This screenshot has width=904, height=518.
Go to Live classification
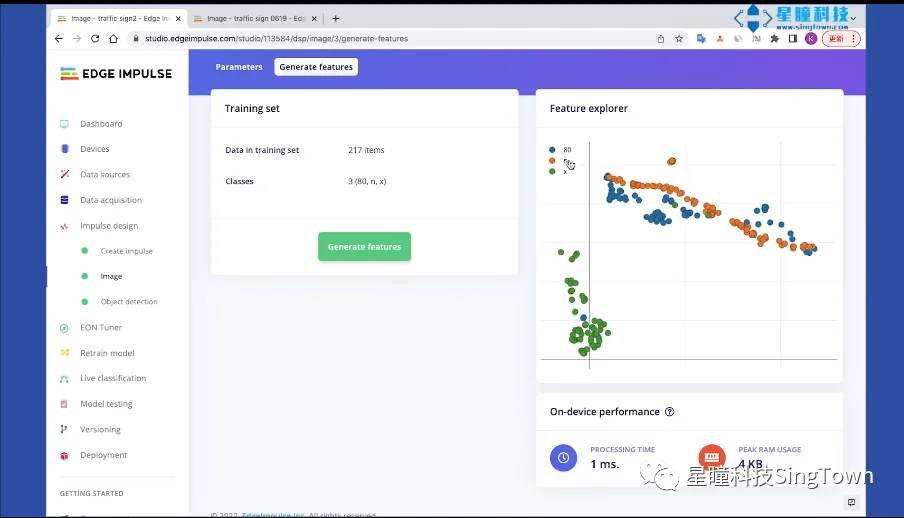(113, 378)
